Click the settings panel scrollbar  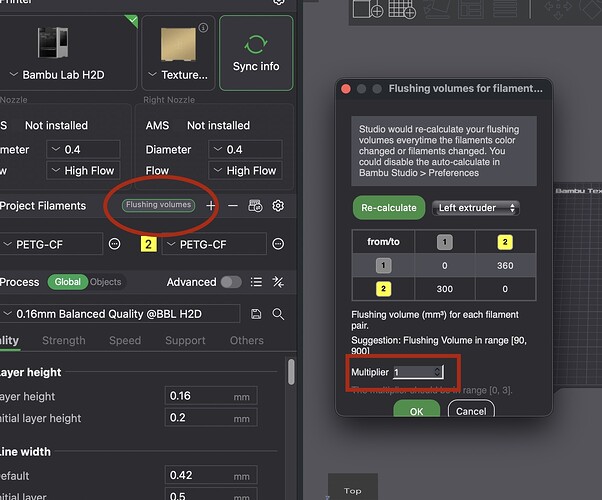point(291,372)
